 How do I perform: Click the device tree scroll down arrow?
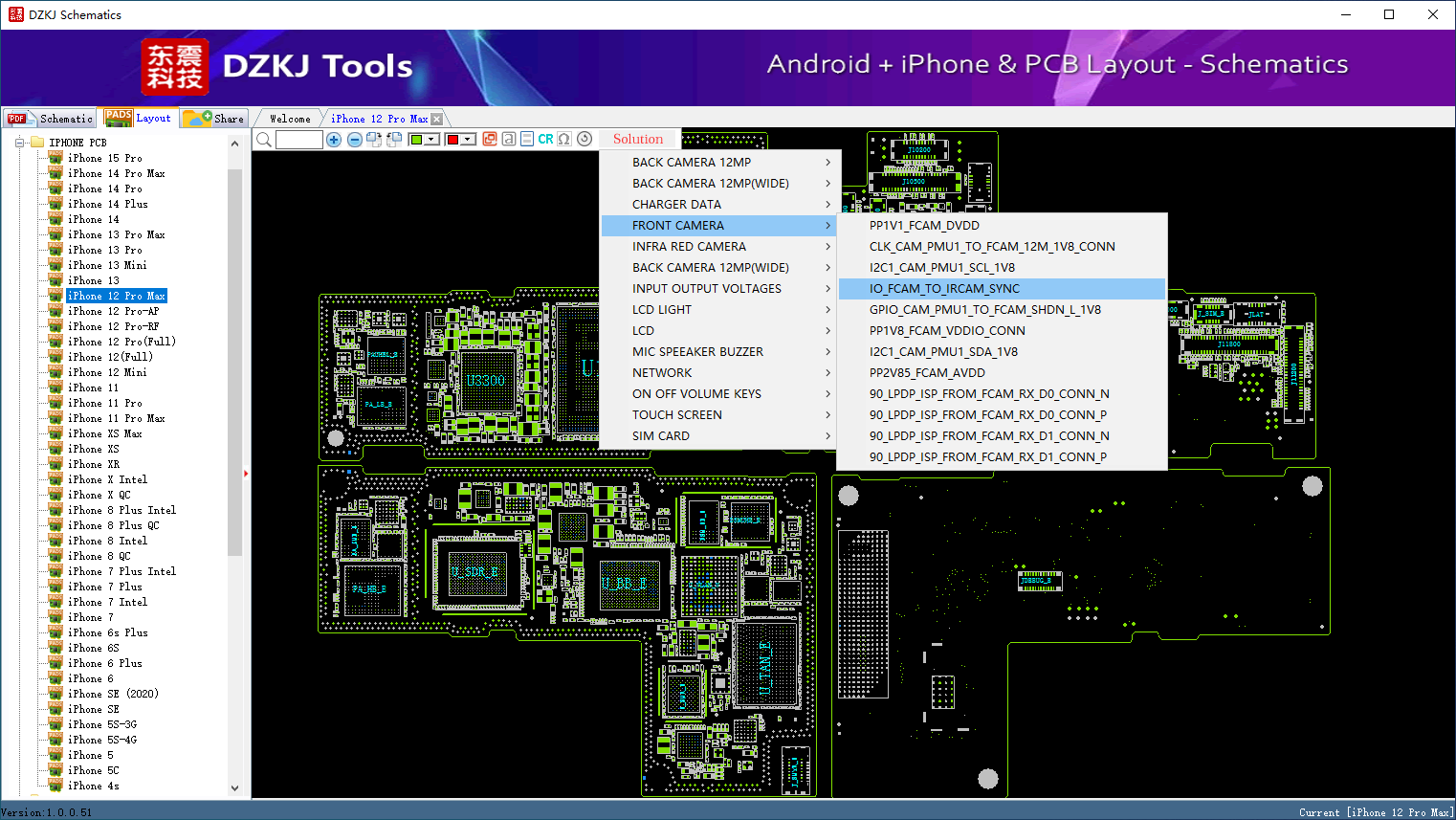(235, 788)
